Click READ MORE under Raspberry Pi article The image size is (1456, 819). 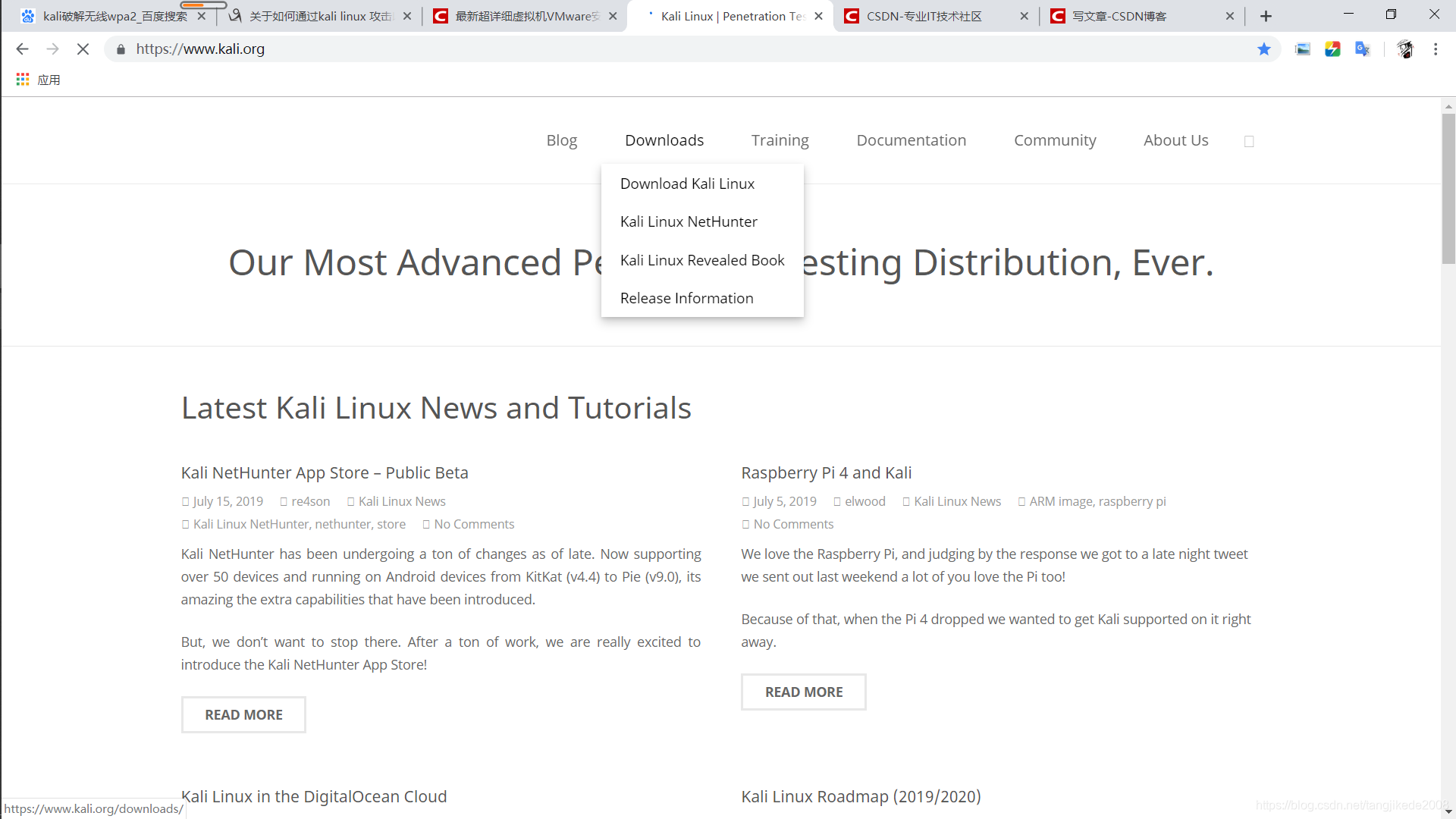[804, 692]
